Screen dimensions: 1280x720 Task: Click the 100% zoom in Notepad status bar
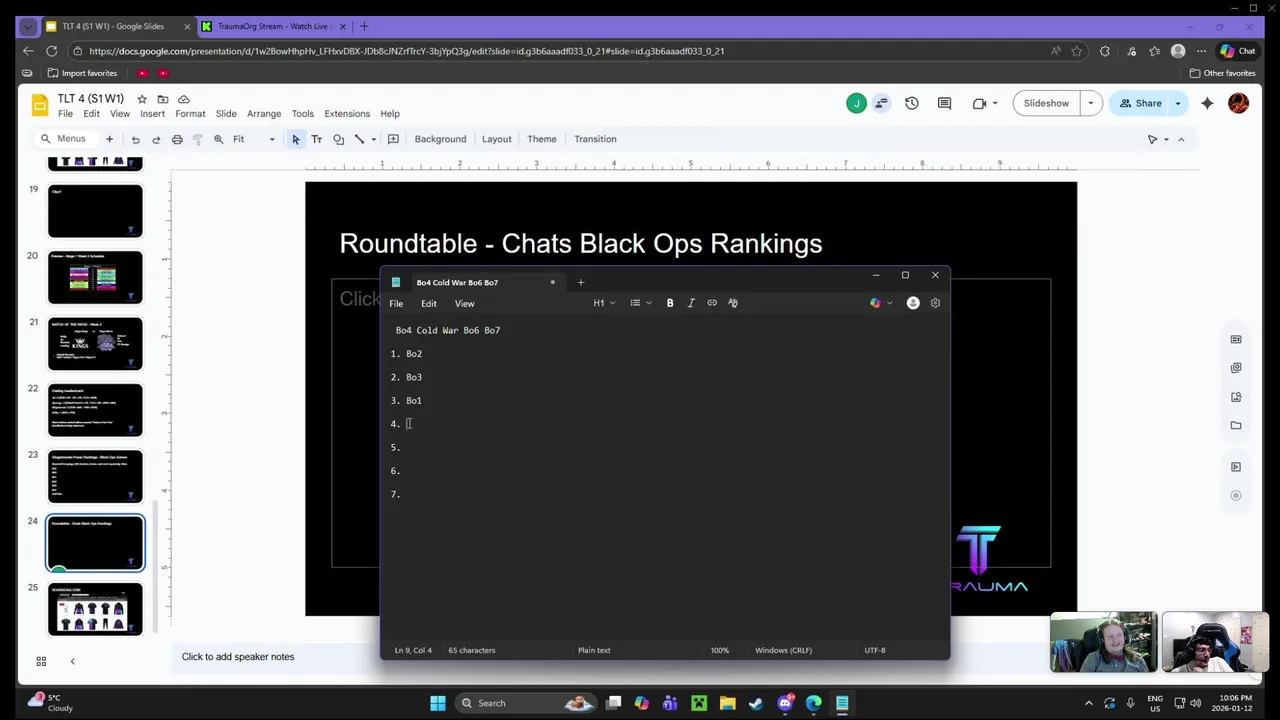click(720, 650)
